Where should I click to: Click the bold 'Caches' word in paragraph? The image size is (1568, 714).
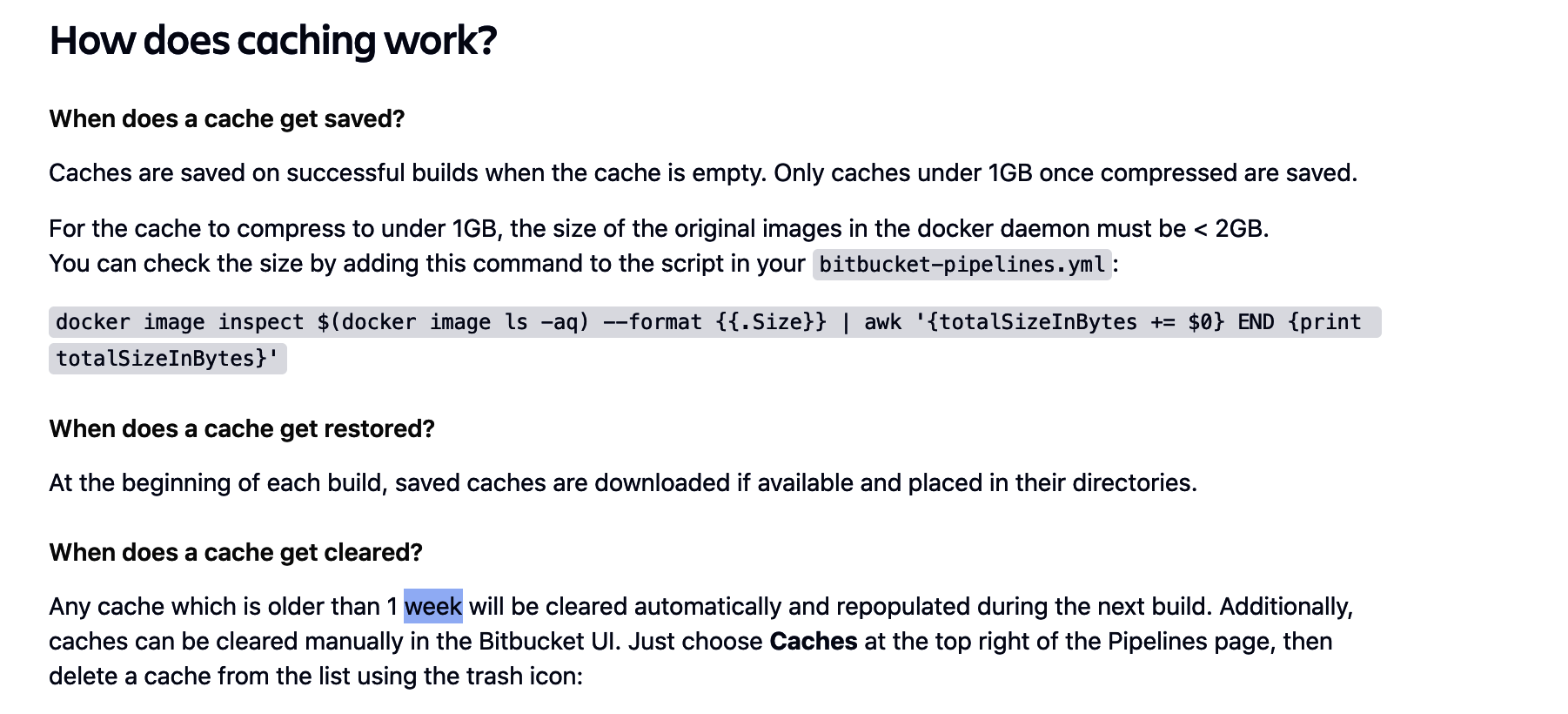tap(814, 642)
